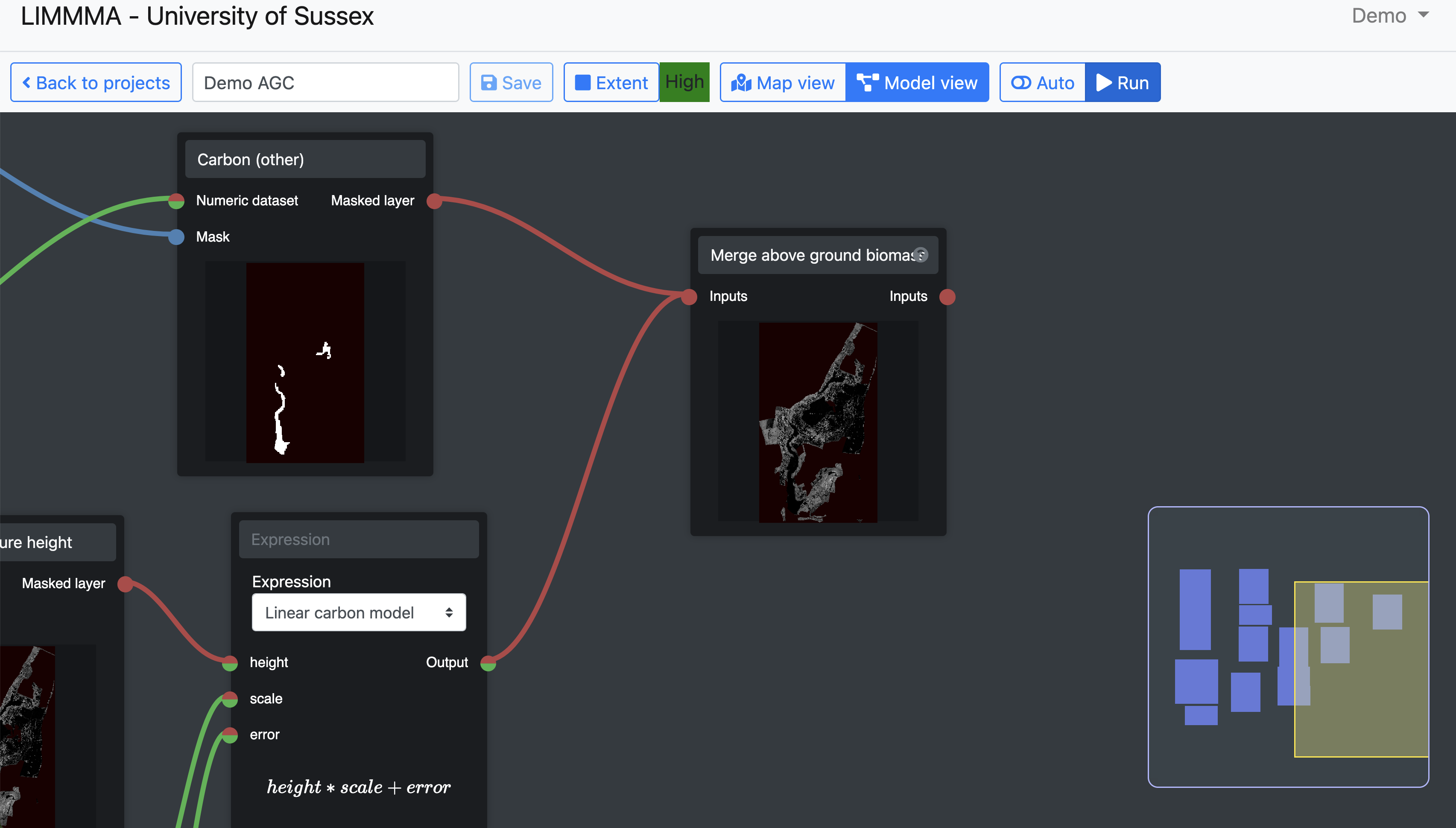Click the Masked layer output port of Carbon (other)
The width and height of the screenshot is (1456, 828).
(435, 201)
